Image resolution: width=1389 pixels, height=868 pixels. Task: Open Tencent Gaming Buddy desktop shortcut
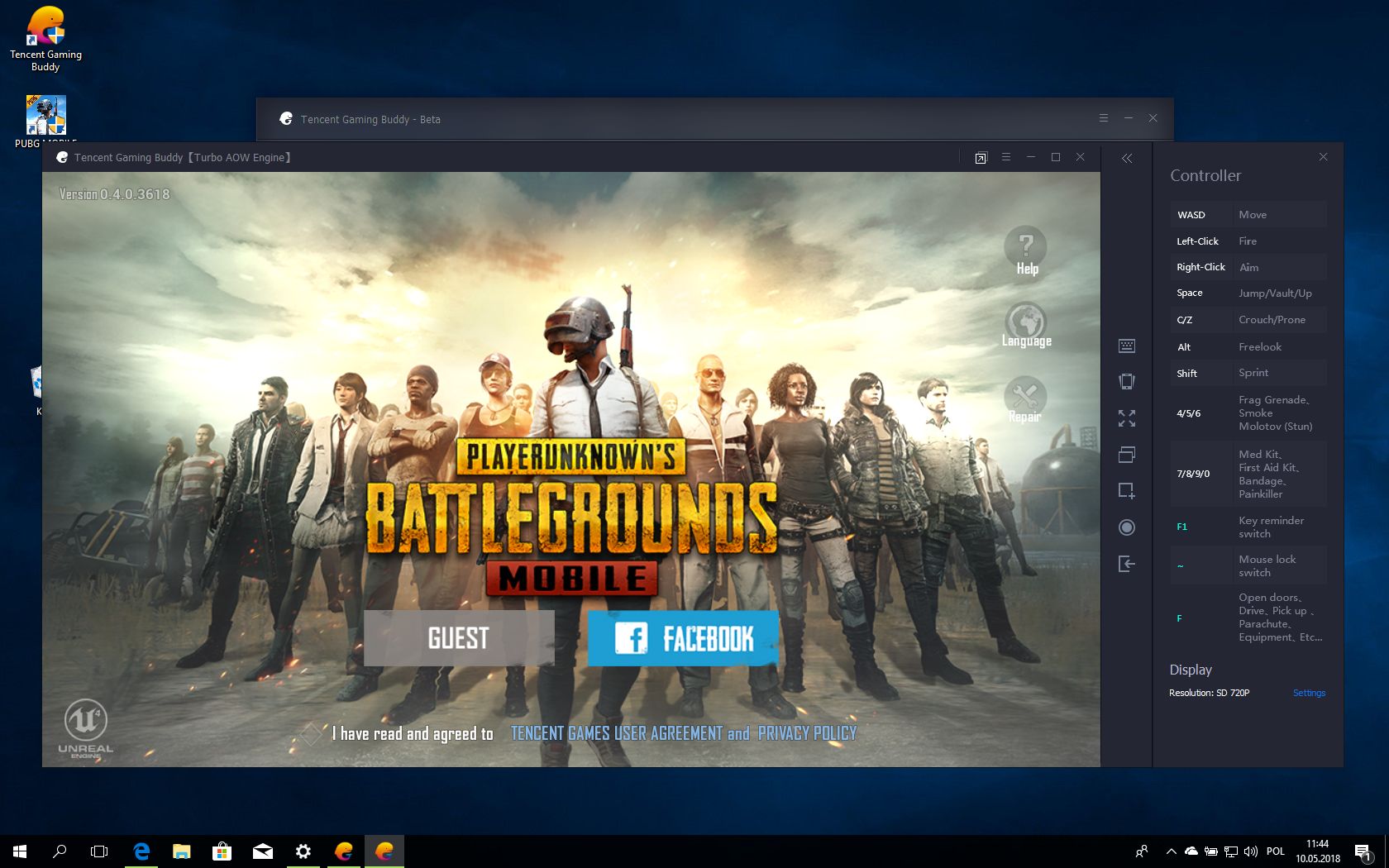point(45,38)
